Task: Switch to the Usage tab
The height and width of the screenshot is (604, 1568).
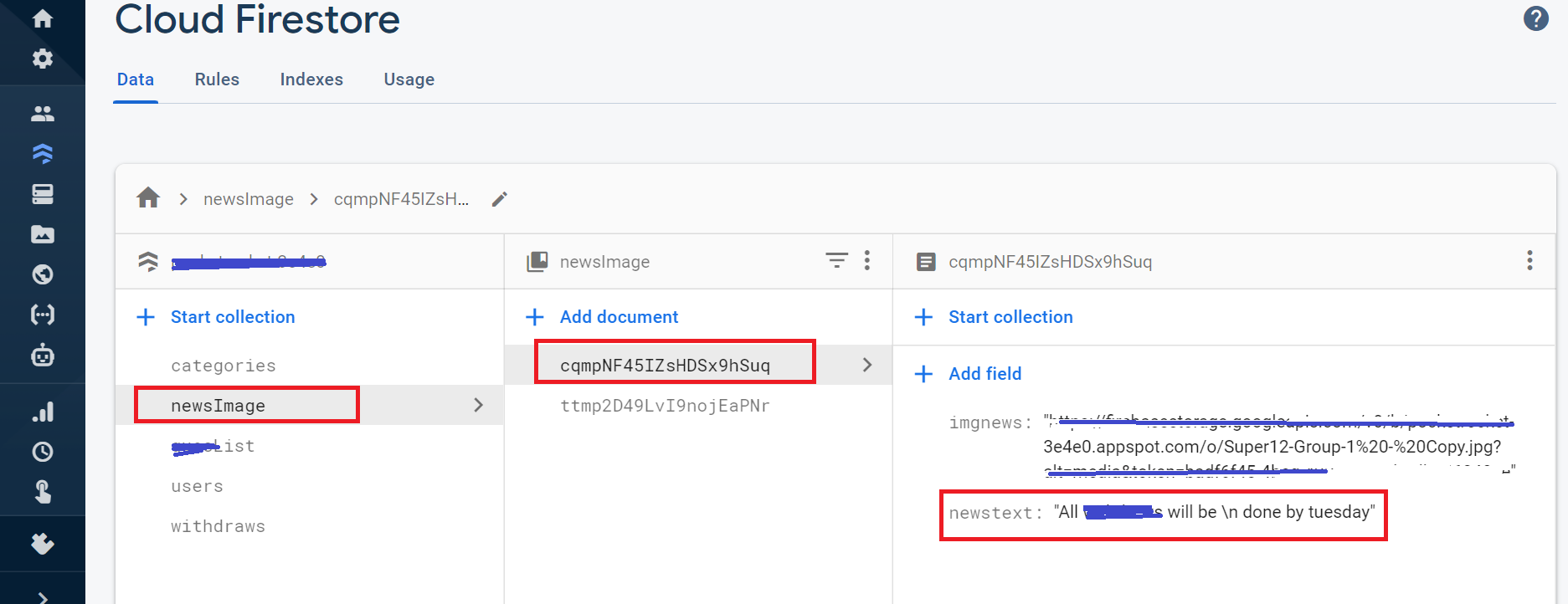Action: tap(409, 79)
